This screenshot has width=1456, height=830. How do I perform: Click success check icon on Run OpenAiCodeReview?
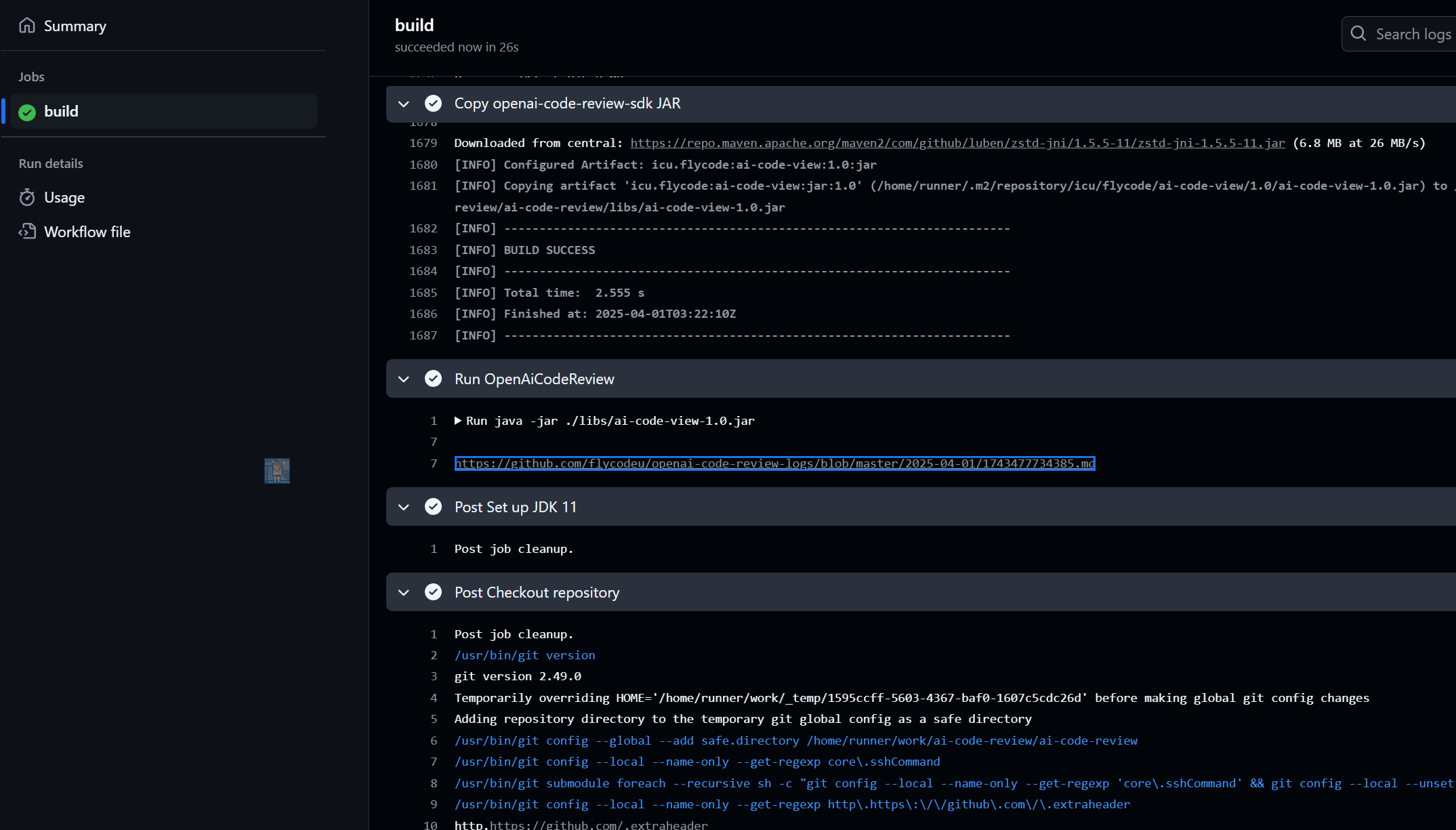tap(433, 378)
